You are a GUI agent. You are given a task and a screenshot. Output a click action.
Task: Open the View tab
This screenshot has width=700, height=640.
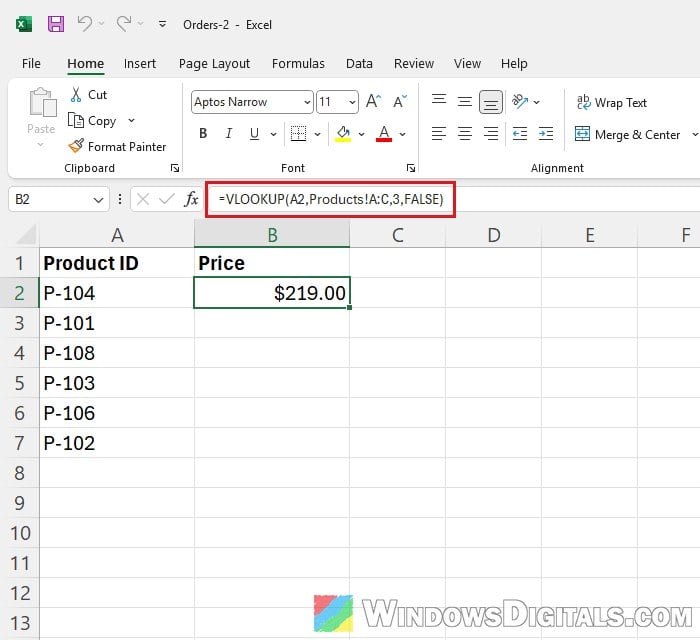[467, 64]
